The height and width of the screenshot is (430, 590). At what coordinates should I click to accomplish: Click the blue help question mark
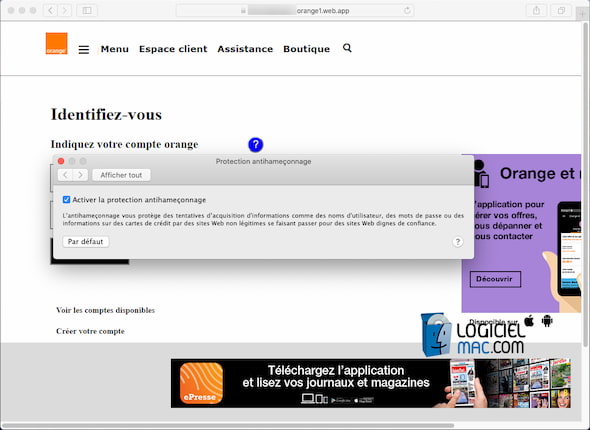[255, 144]
